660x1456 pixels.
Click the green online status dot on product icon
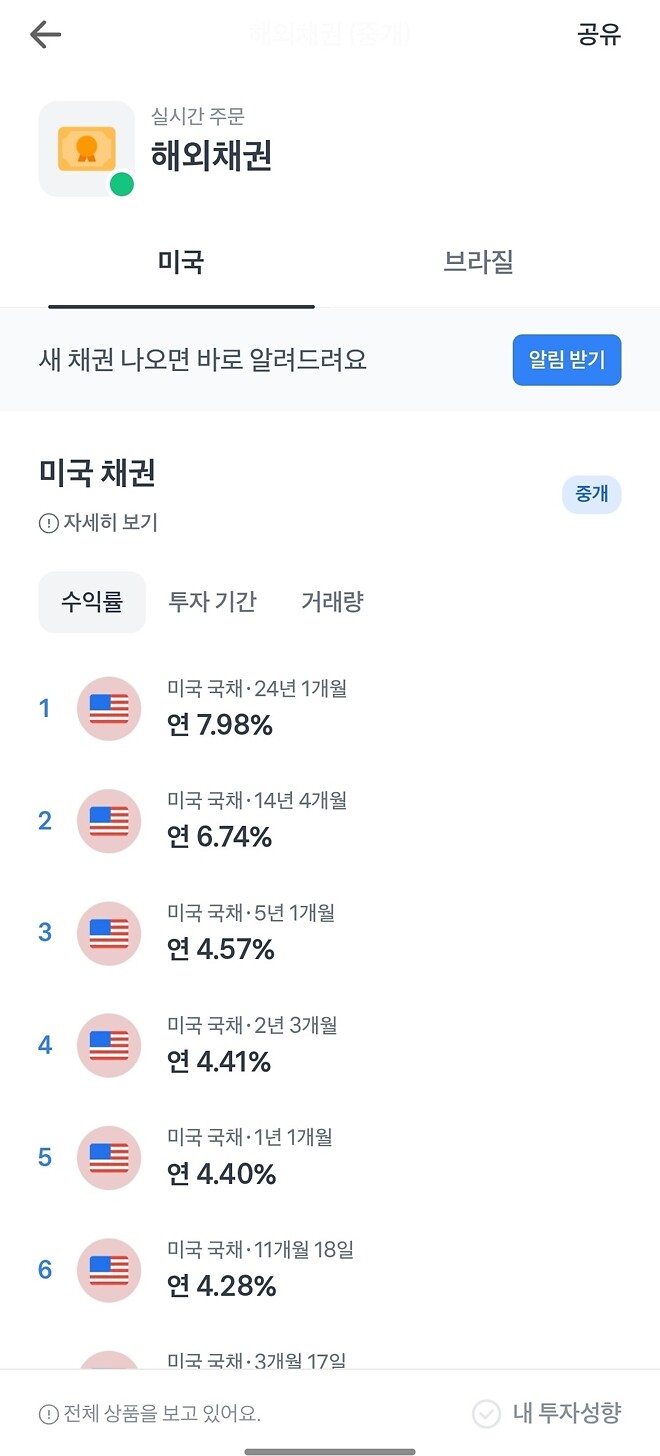pyautogui.click(x=120, y=185)
